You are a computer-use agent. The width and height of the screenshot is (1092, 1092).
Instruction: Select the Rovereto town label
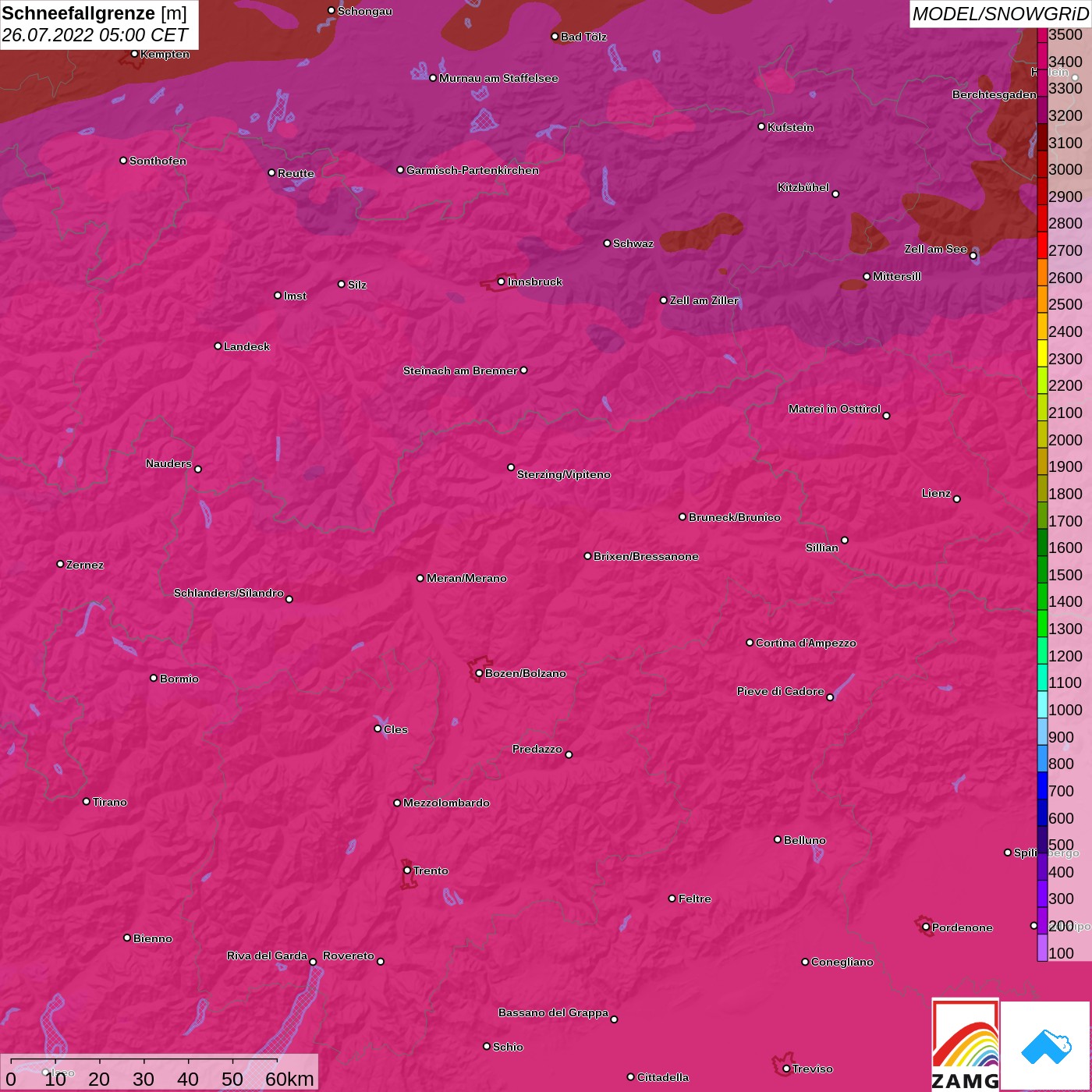click(348, 955)
